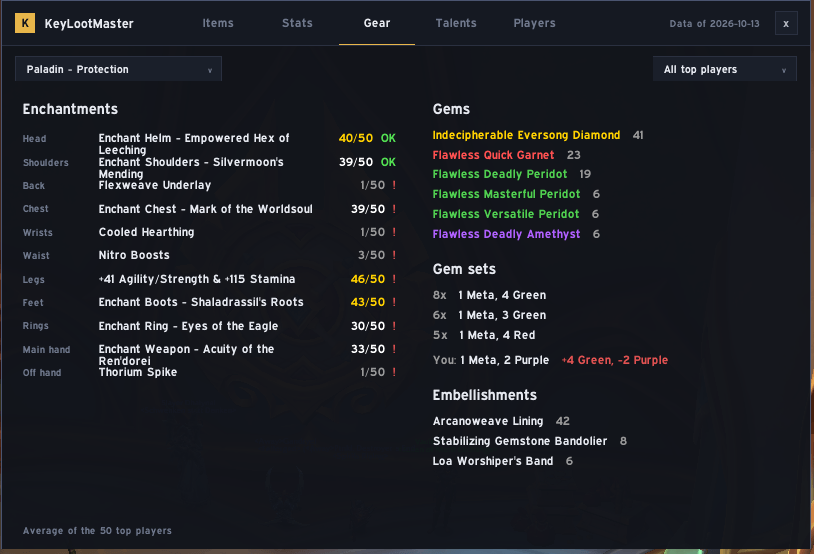Image resolution: width=814 pixels, height=554 pixels.
Task: Click Enchant Helm - Empowered Hex of Leeching
Action: click(x=194, y=144)
